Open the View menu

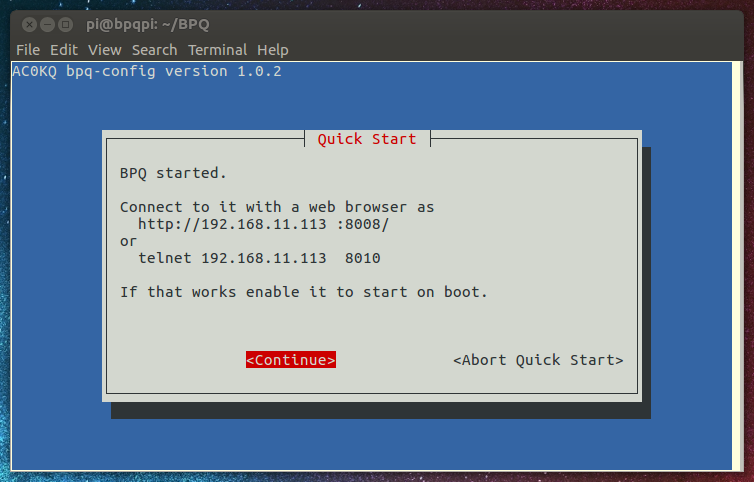point(104,50)
